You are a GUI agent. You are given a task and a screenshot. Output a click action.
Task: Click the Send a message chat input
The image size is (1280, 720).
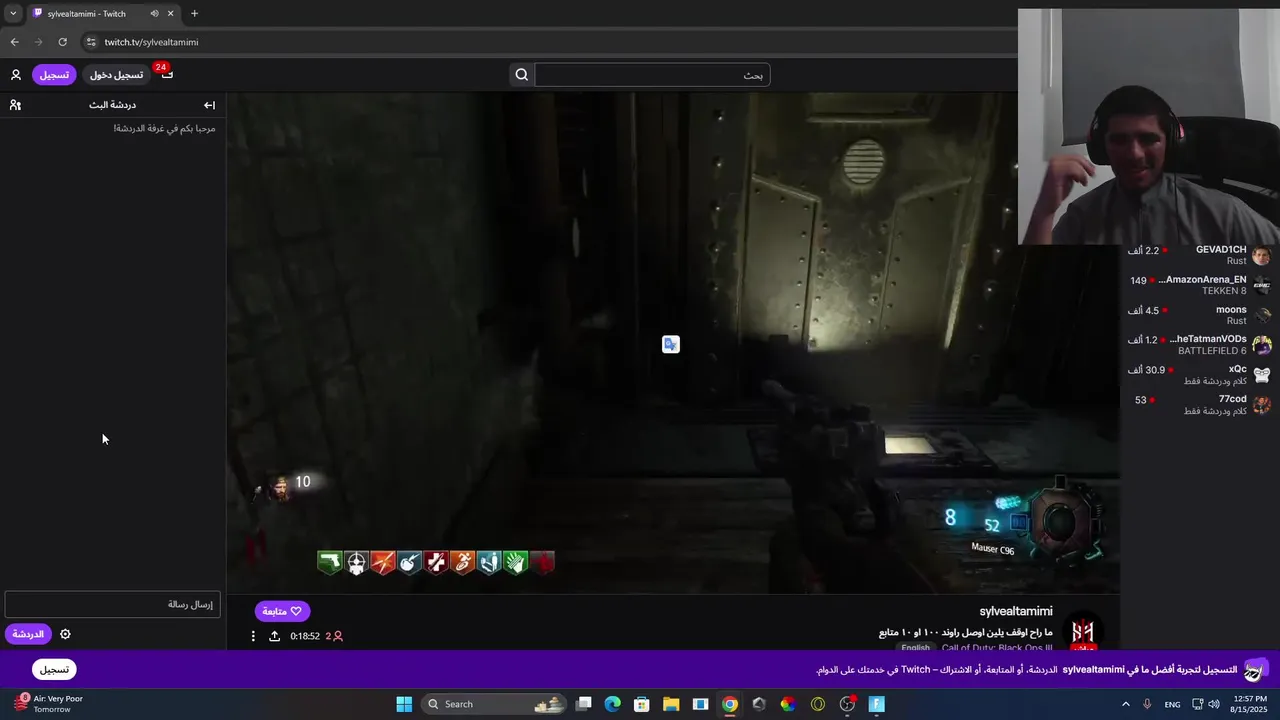pos(112,604)
